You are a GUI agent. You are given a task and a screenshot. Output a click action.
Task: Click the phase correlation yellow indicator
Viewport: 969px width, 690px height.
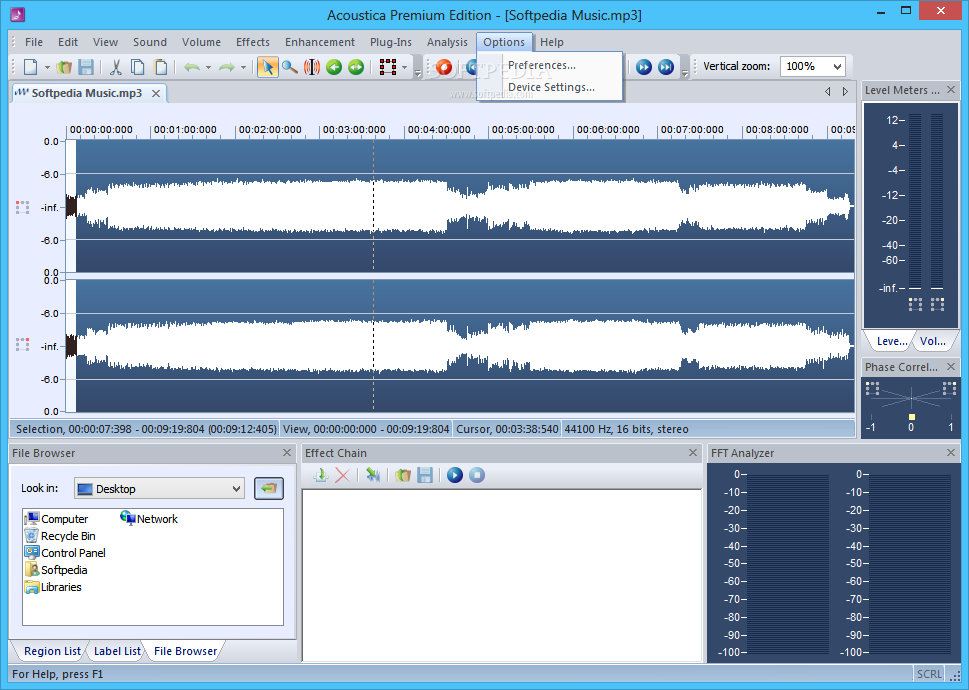(x=912, y=417)
